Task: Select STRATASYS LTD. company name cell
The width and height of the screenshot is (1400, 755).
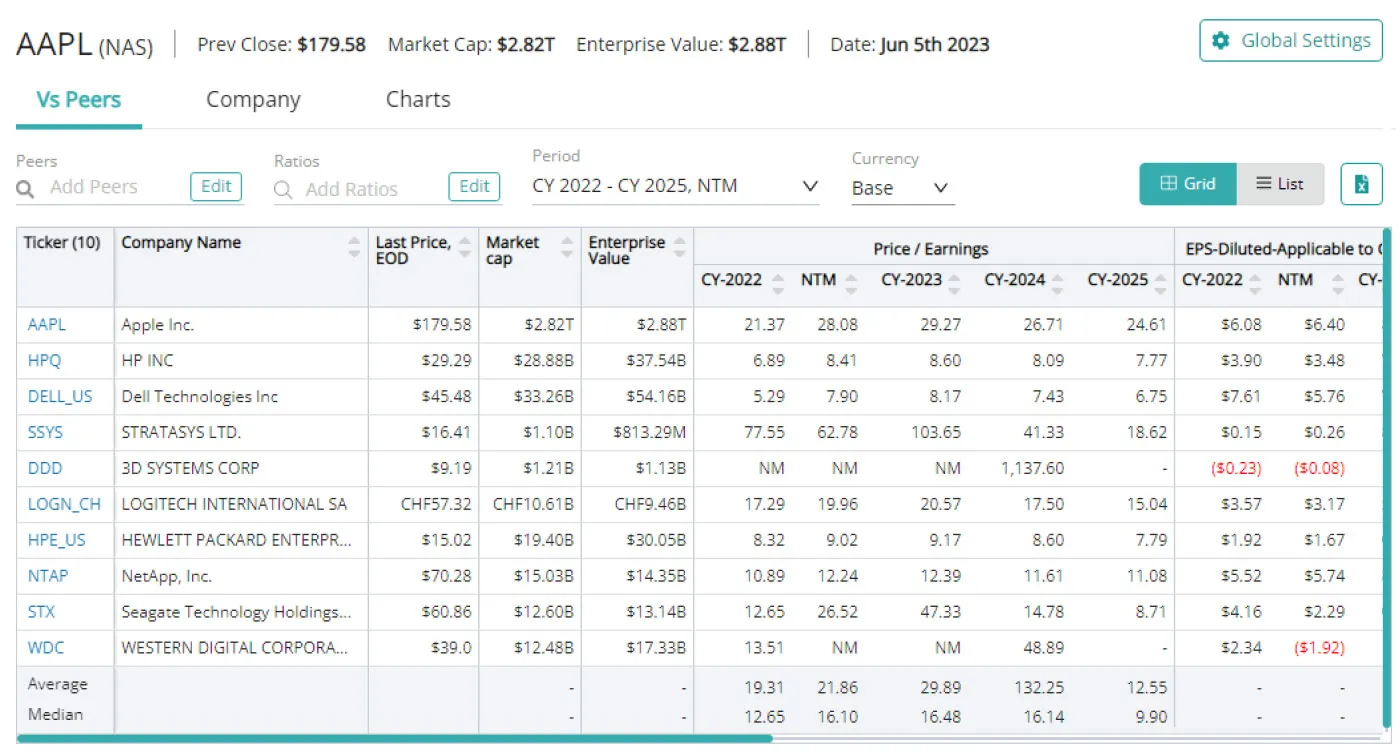Action: pos(241,433)
